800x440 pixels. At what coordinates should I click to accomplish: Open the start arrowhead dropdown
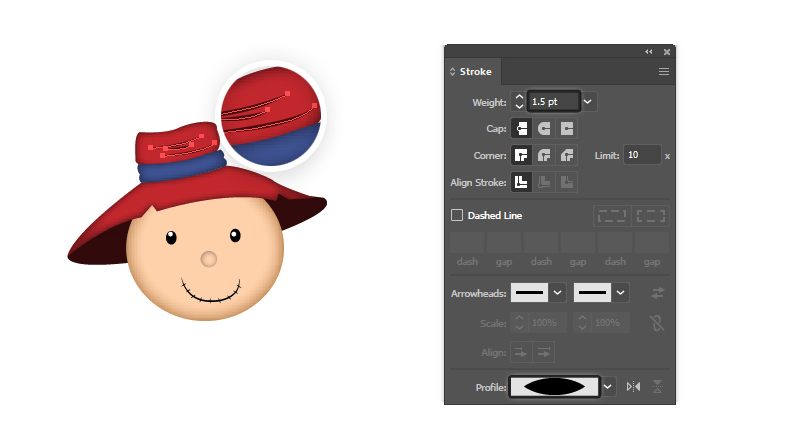click(558, 292)
